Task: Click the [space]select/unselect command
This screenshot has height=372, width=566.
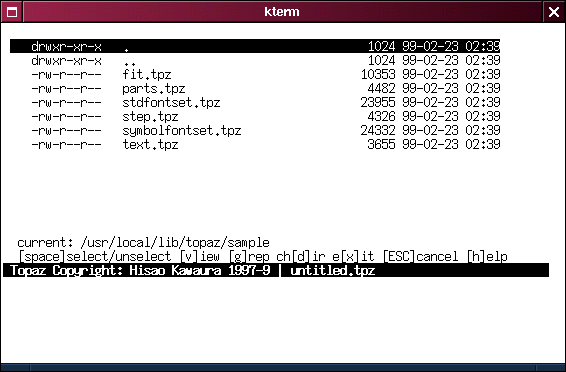Action: point(95,257)
